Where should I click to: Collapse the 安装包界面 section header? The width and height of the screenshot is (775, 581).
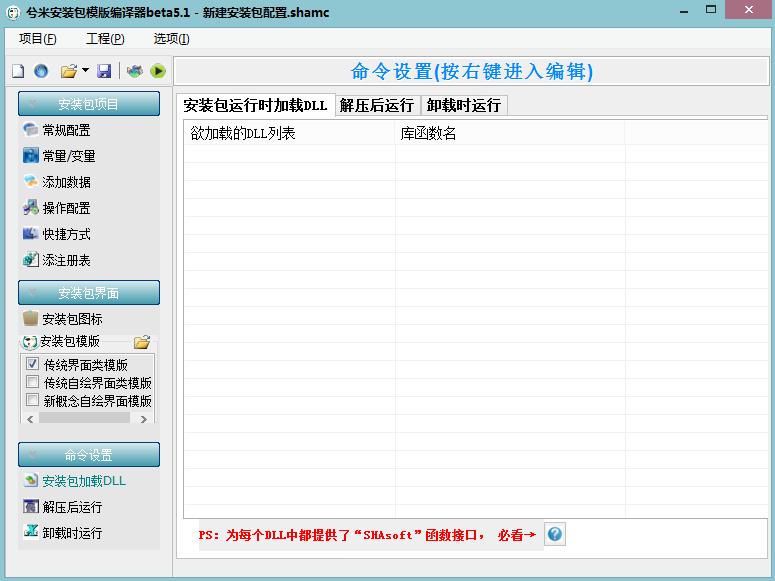click(x=89, y=293)
